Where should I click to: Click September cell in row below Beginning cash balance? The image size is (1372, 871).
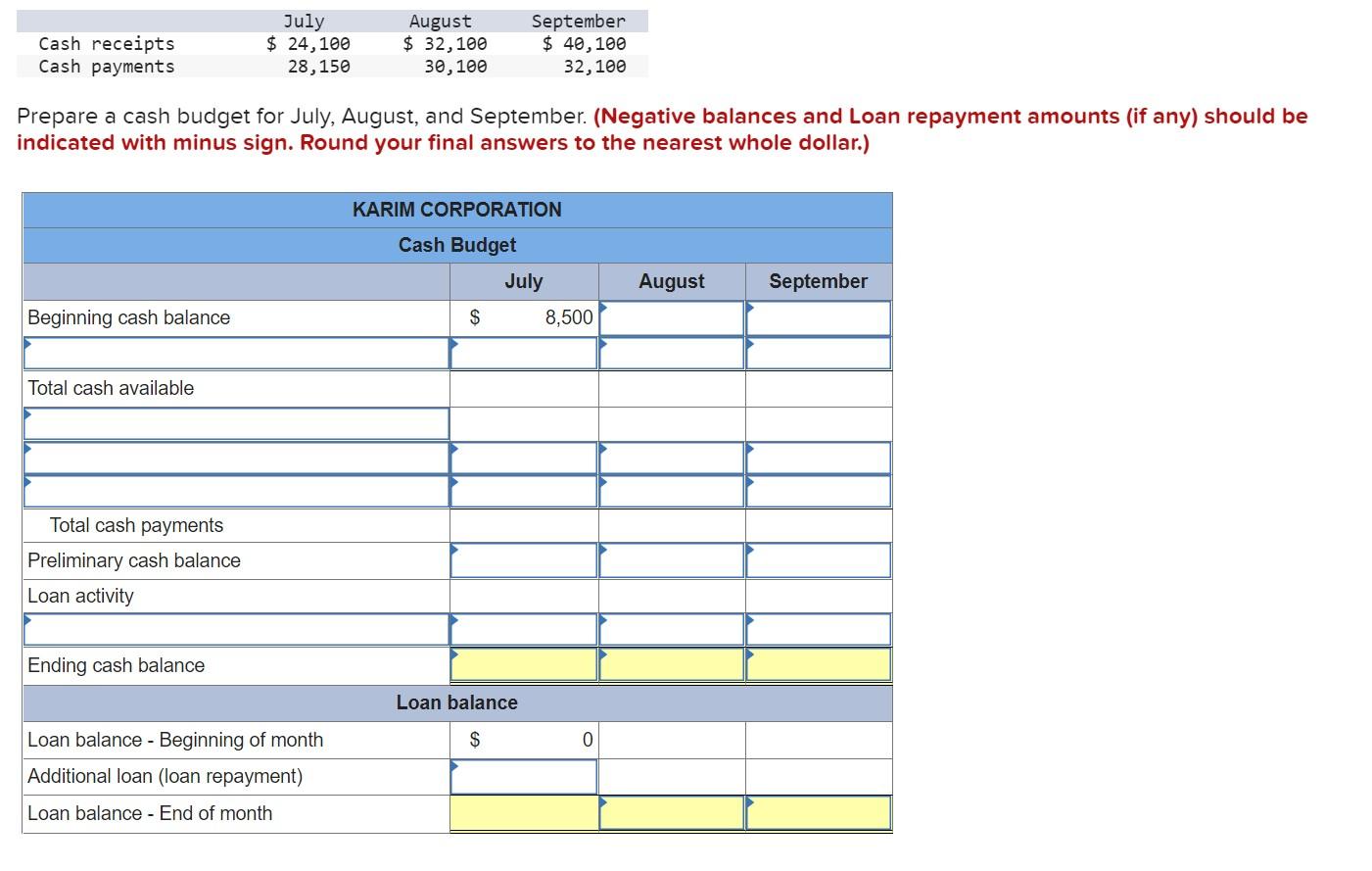(x=819, y=353)
